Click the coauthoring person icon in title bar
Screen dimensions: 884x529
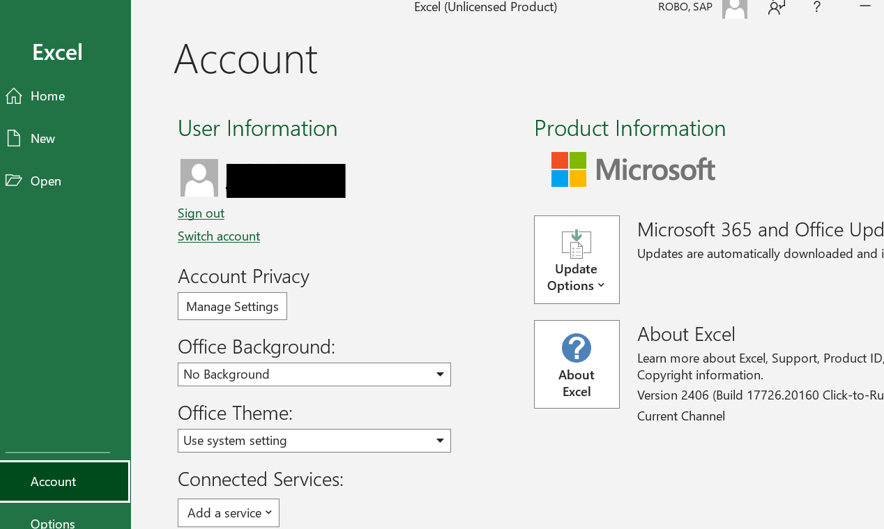click(776, 7)
